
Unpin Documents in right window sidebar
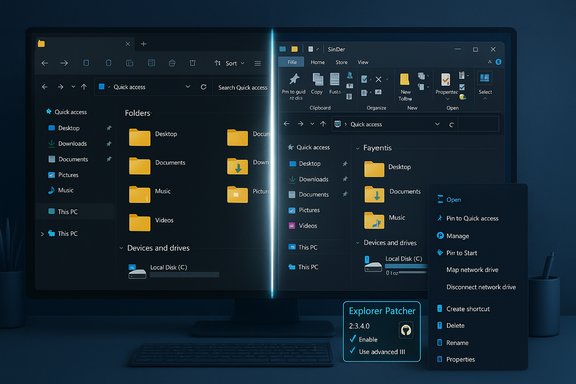click(x=345, y=194)
